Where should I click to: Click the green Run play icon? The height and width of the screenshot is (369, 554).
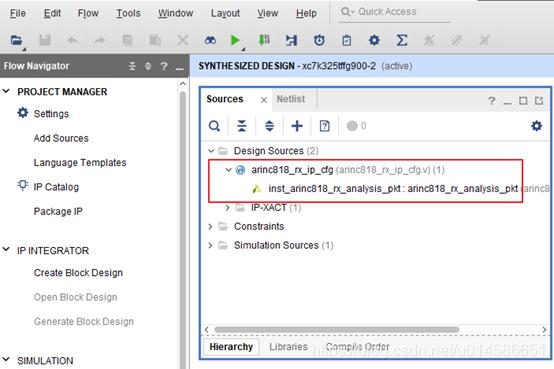[235, 40]
